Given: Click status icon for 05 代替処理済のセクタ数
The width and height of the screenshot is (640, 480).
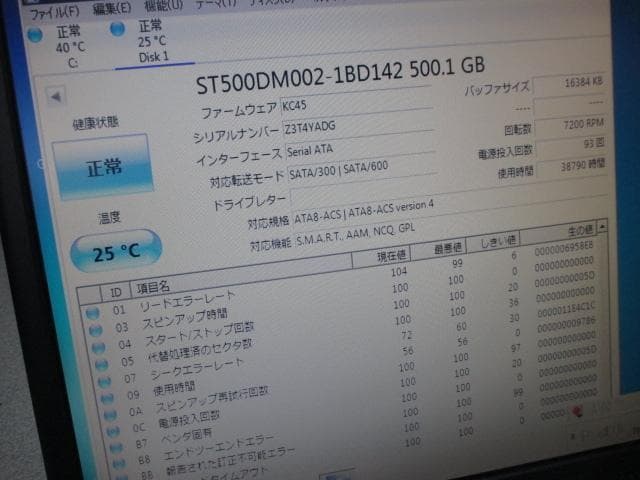Looking at the screenshot, I should (x=102, y=364).
